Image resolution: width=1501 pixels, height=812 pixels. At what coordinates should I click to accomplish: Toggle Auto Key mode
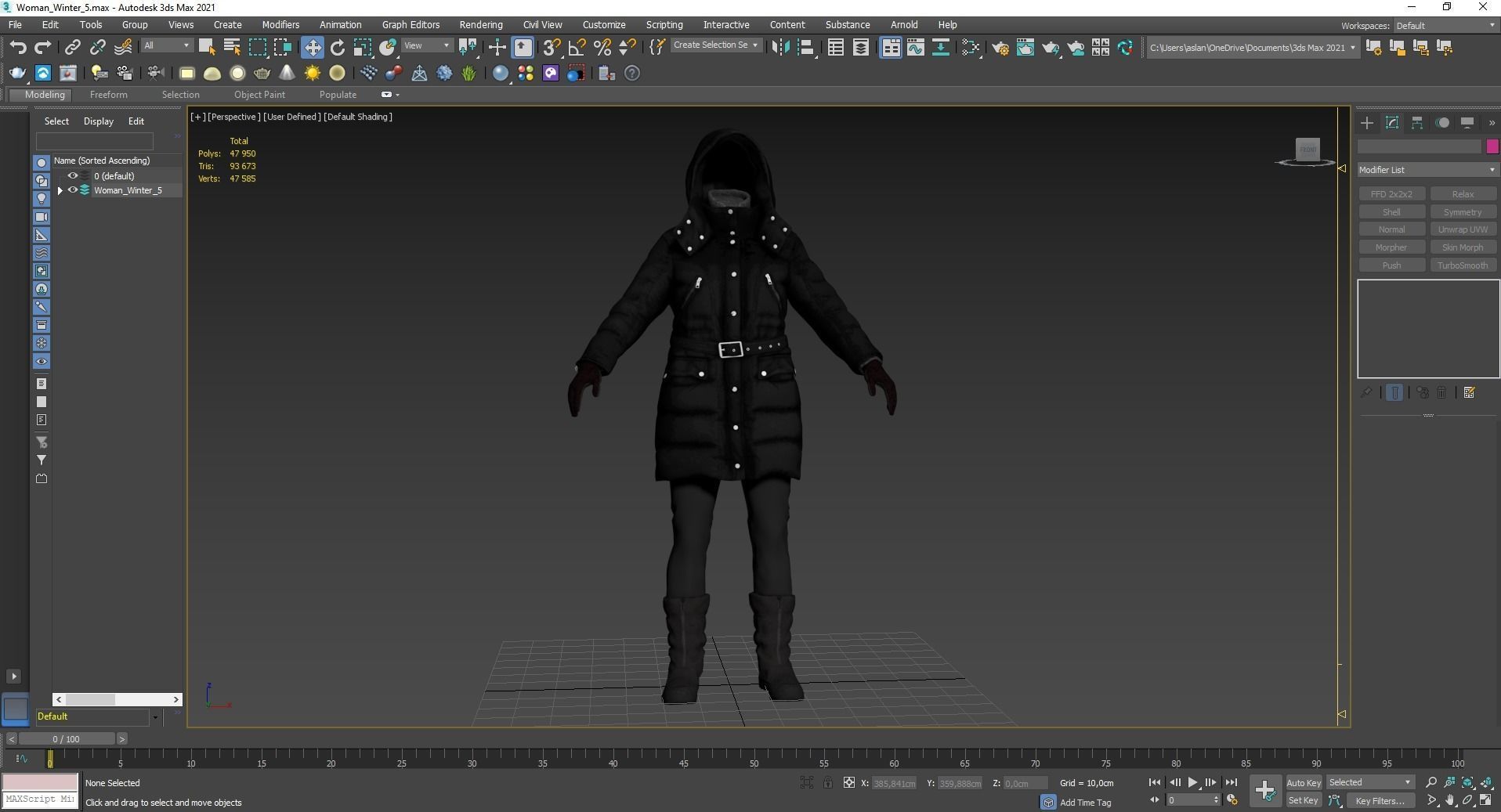coord(1304,782)
